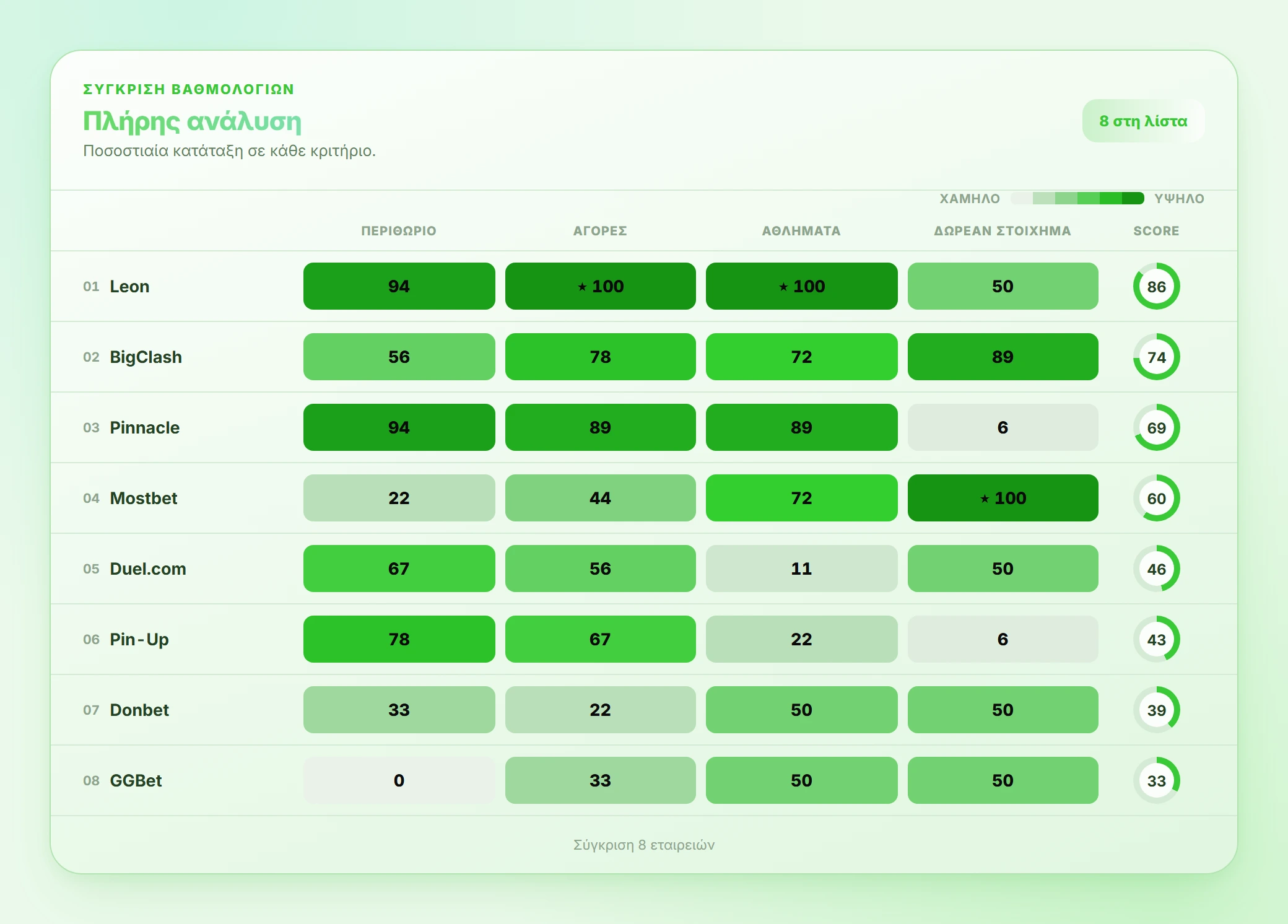Open the Leon row name
The height and width of the screenshot is (924, 1288).
click(129, 286)
